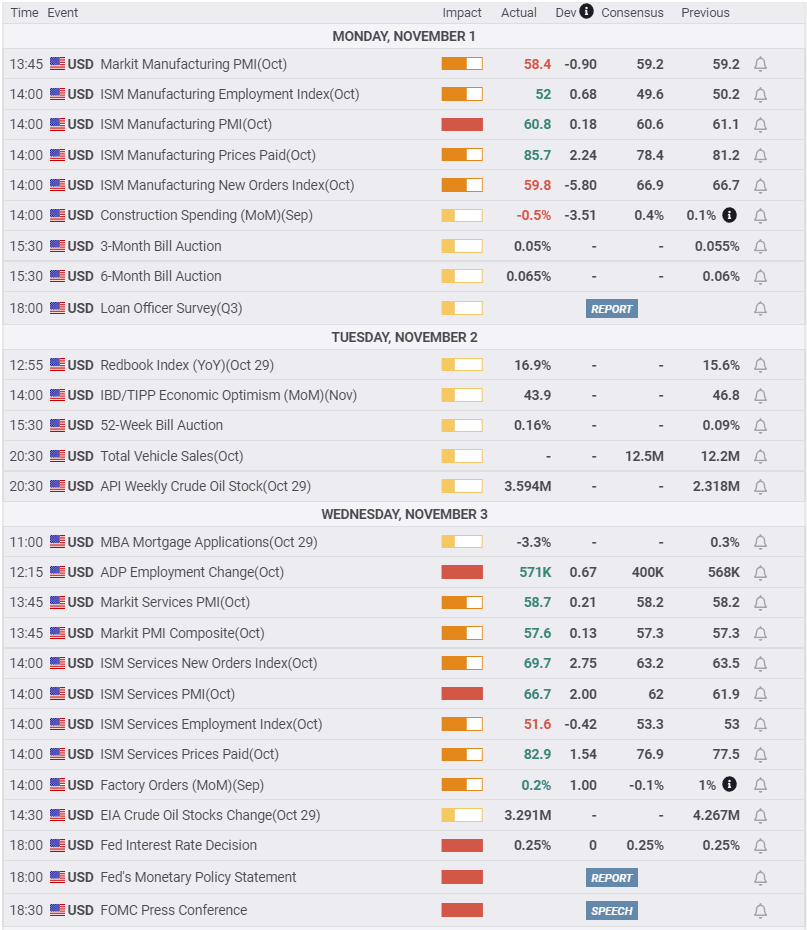
Task: Set alert for Fed's Monetary Policy Statement
Action: 760,878
